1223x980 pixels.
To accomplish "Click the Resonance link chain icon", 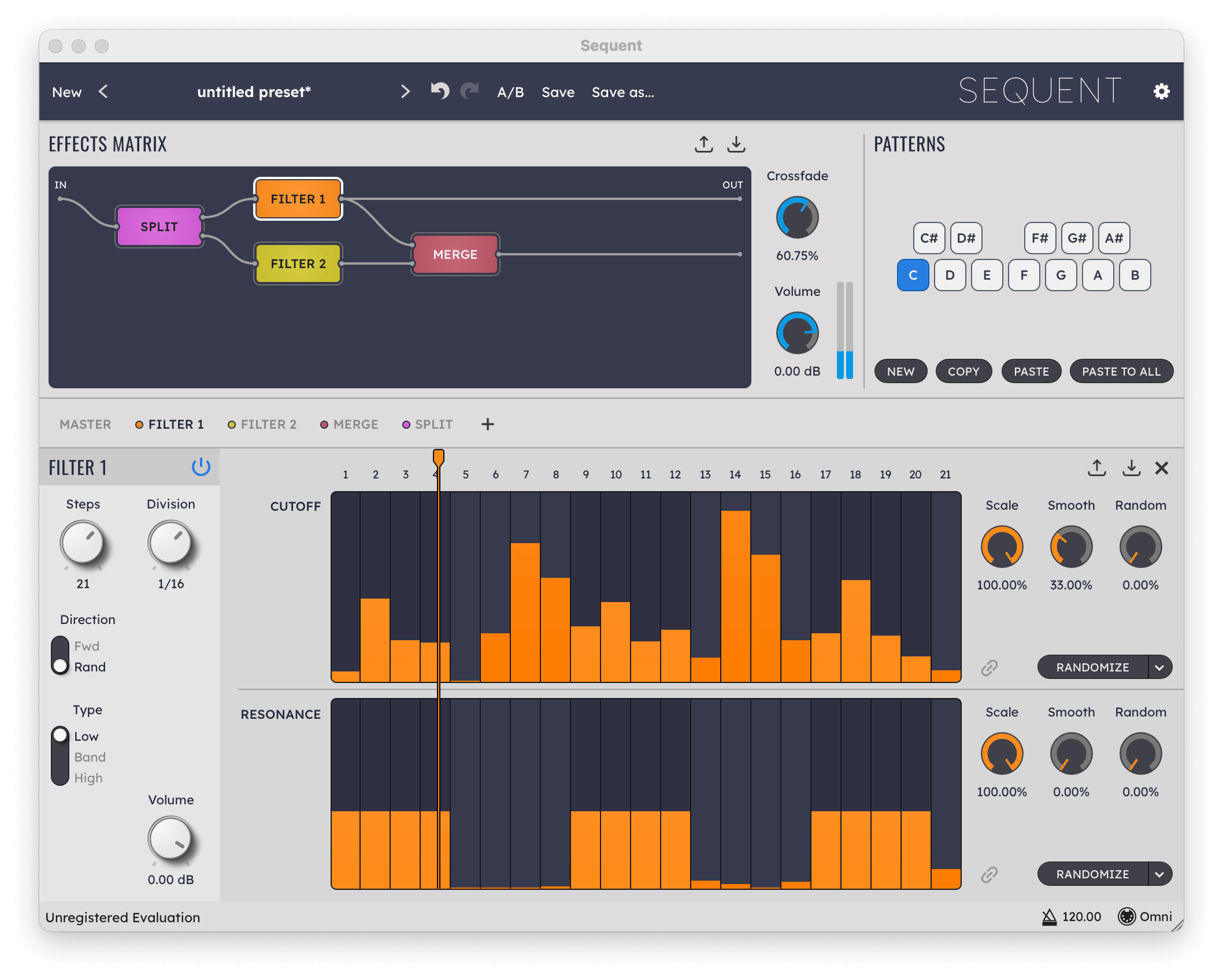I will pyautogui.click(x=989, y=875).
